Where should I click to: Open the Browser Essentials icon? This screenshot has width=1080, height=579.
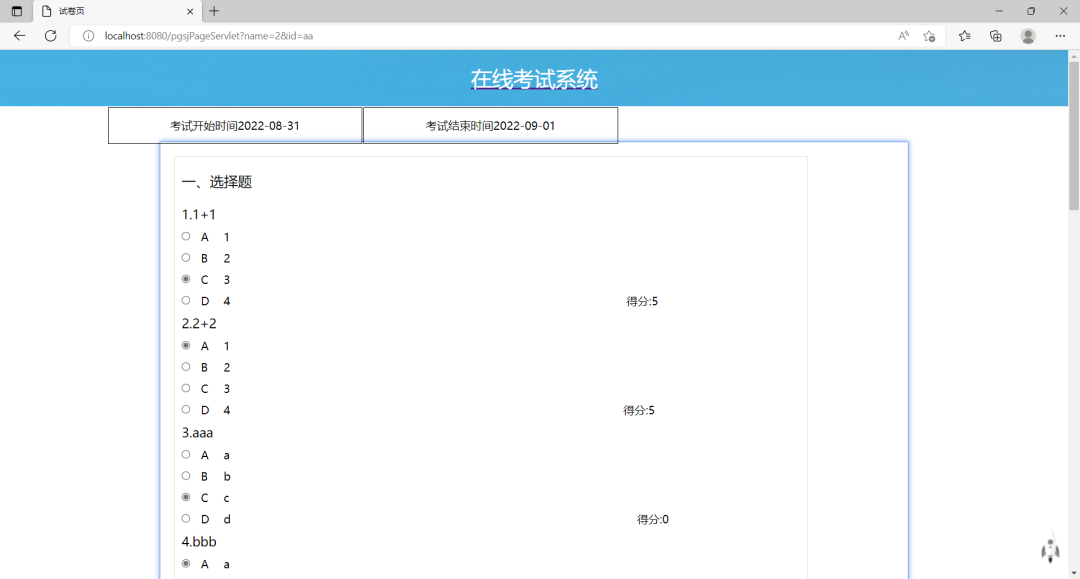coord(995,35)
